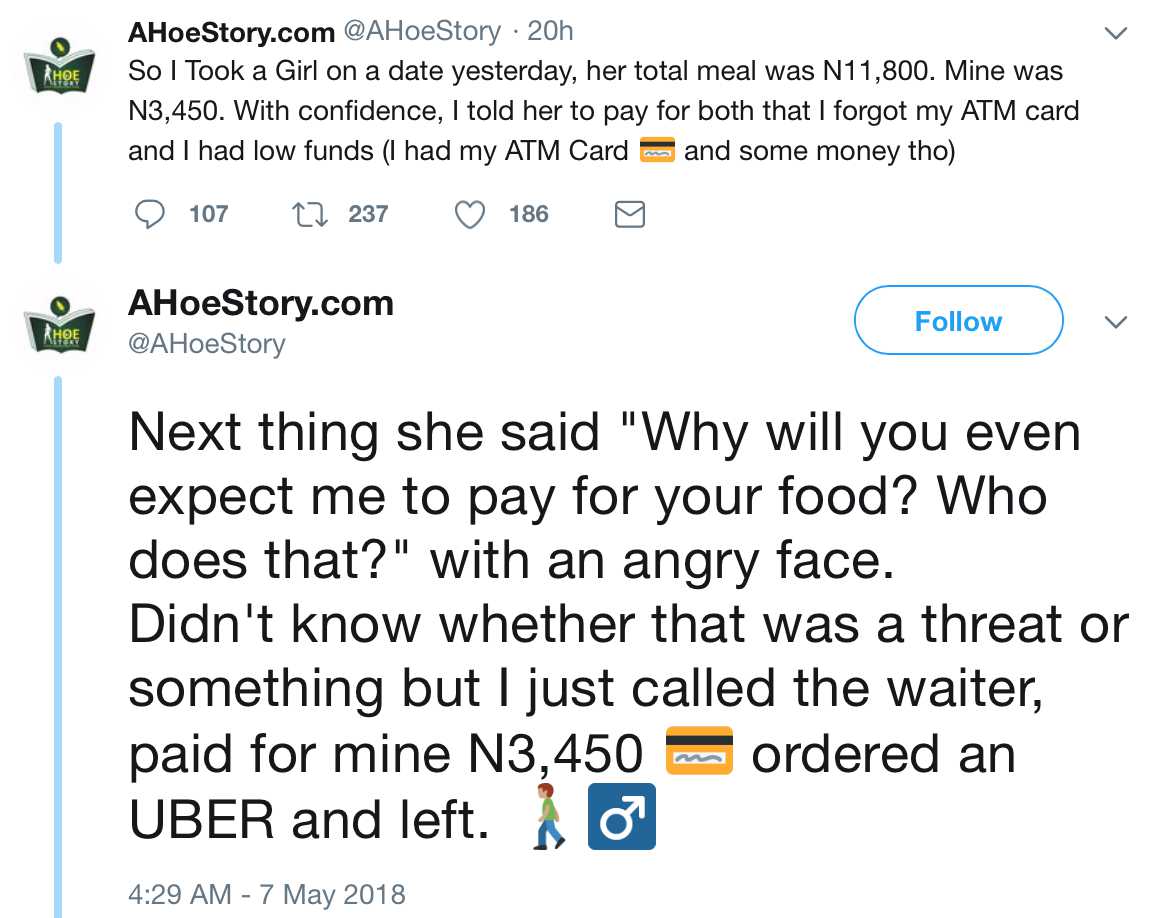Click the bold AHoeStory.com name in second tweet
The height and width of the screenshot is (918, 1156).
261,303
